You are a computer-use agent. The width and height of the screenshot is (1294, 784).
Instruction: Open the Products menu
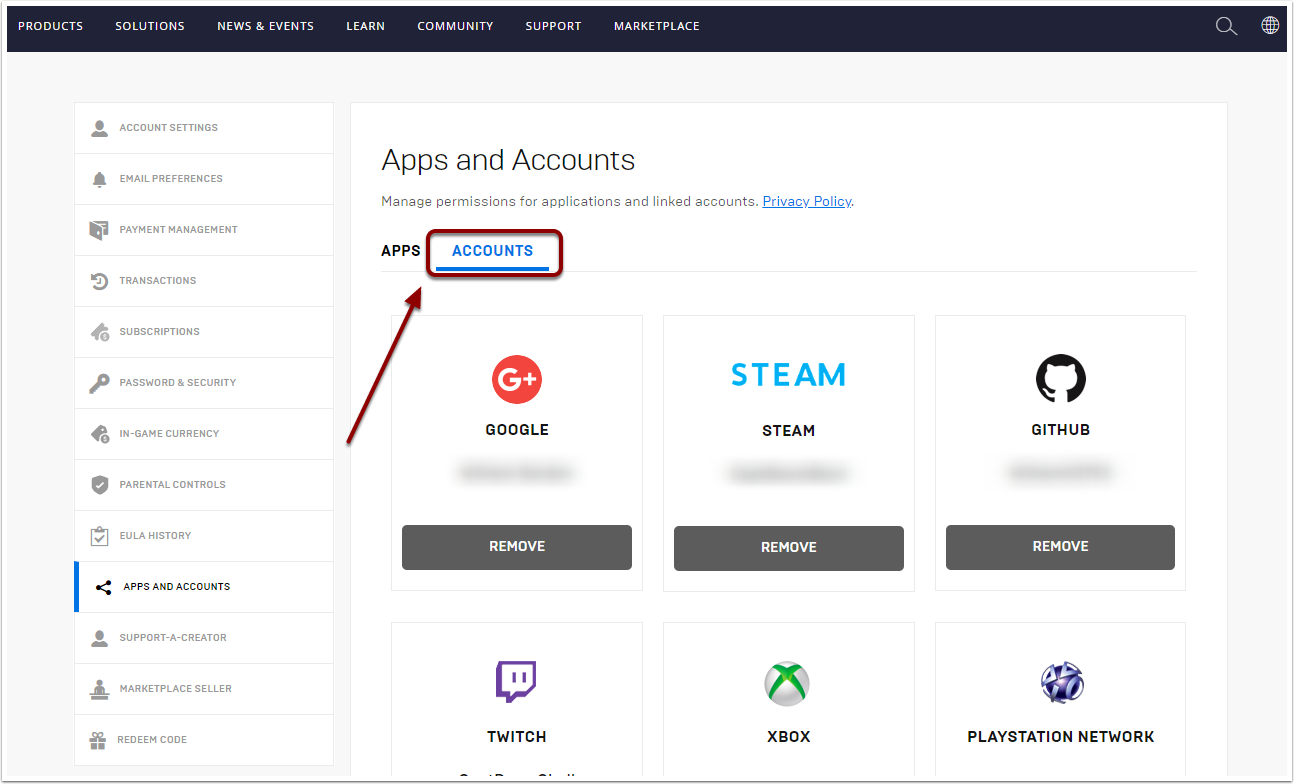click(51, 26)
